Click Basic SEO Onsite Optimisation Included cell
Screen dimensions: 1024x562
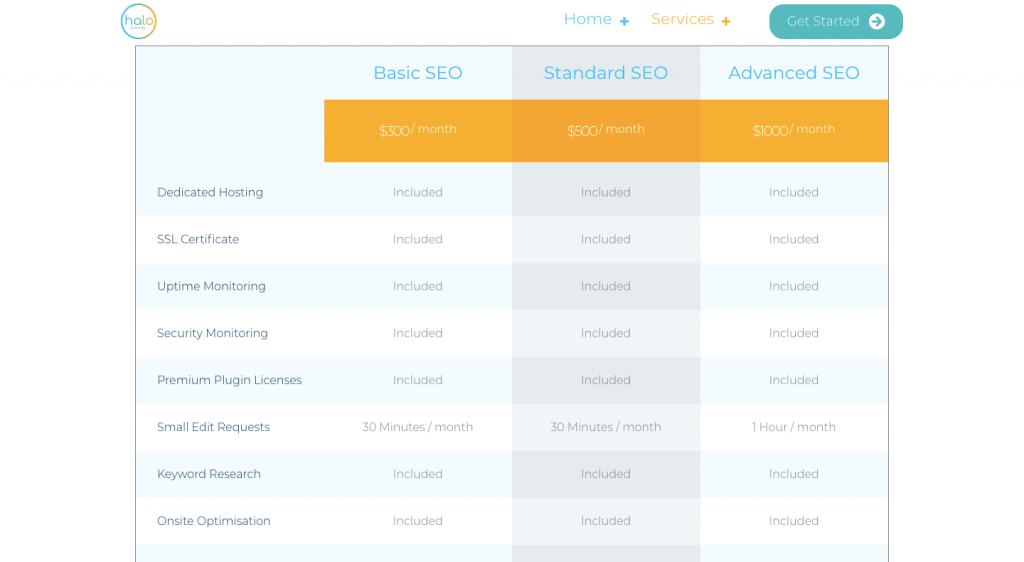tap(418, 522)
